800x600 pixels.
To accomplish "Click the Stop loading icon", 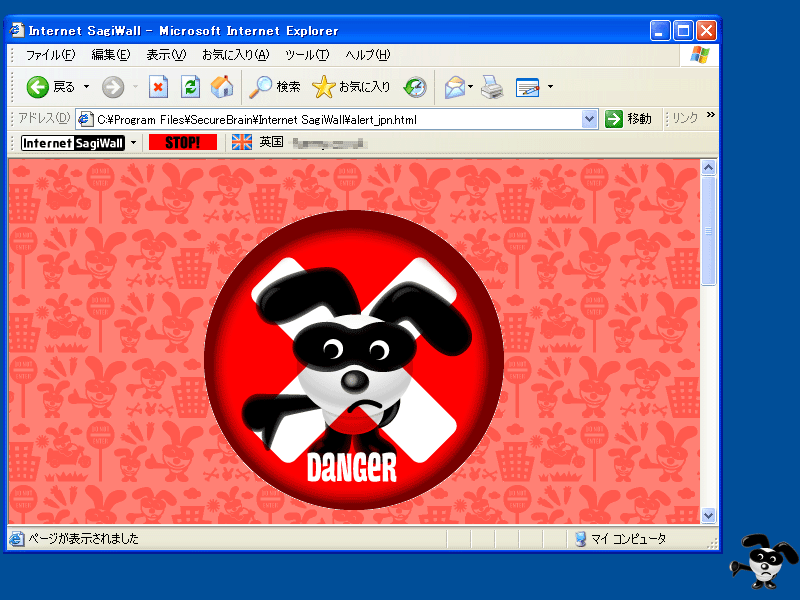I will [x=159, y=87].
